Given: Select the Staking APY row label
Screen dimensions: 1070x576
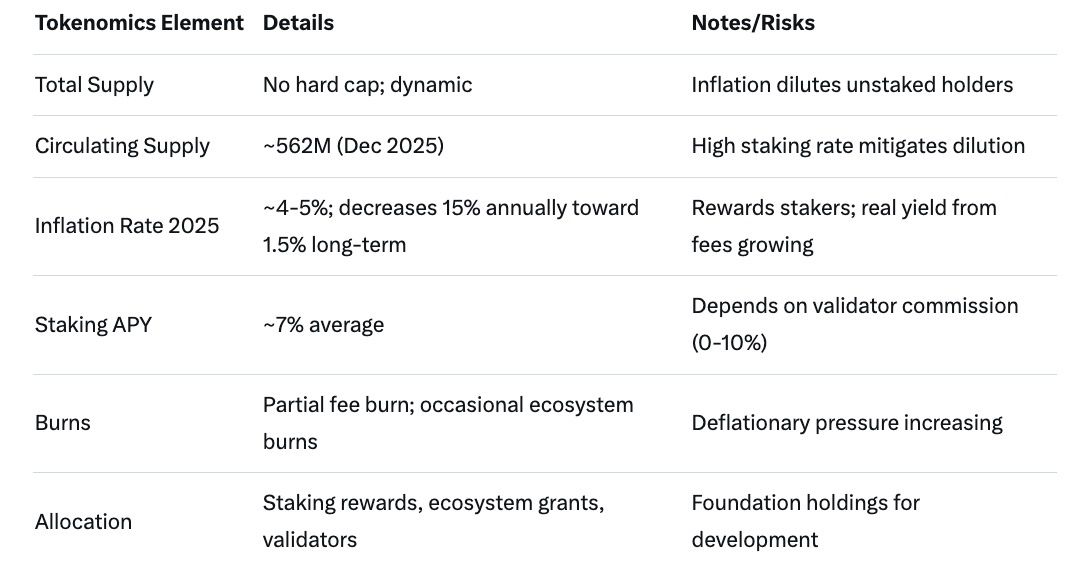Looking at the screenshot, I should tap(93, 325).
